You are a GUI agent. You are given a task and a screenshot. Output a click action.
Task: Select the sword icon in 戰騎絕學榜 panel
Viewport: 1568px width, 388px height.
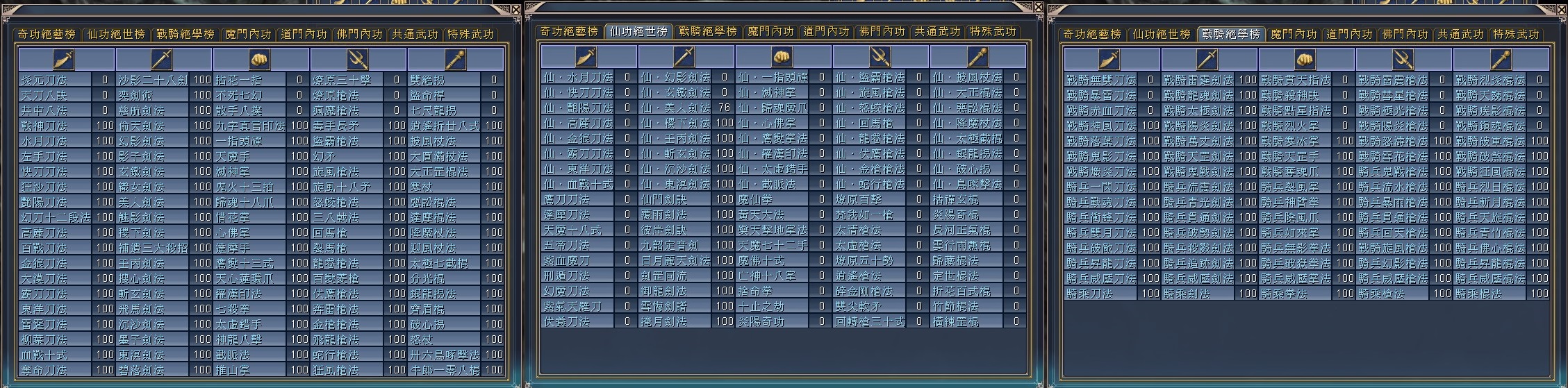click(x=1208, y=59)
